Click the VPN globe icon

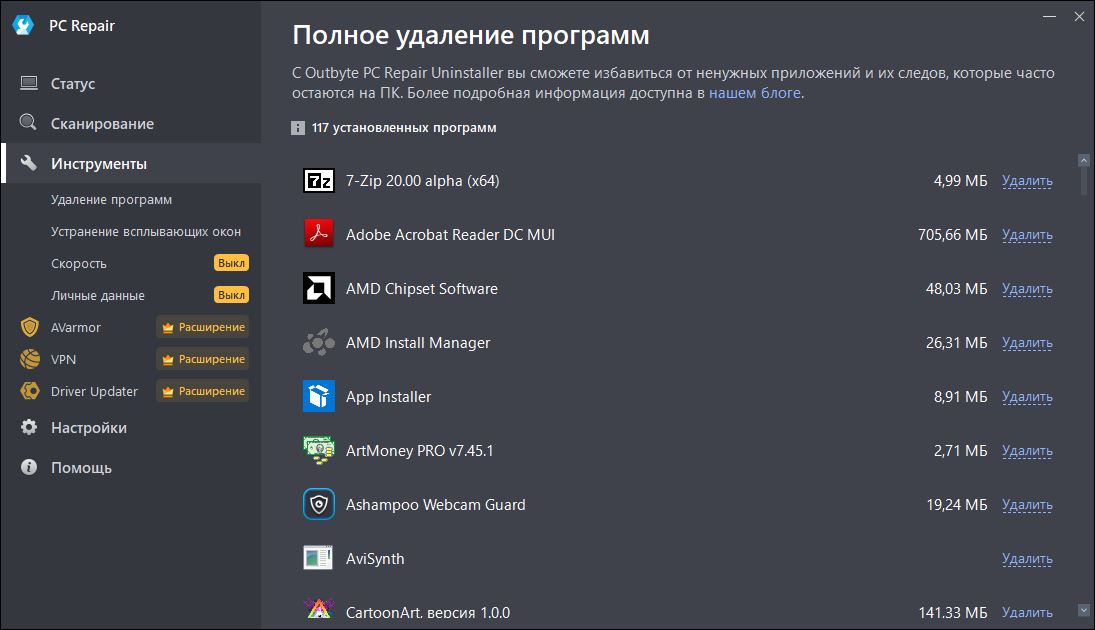pos(30,359)
